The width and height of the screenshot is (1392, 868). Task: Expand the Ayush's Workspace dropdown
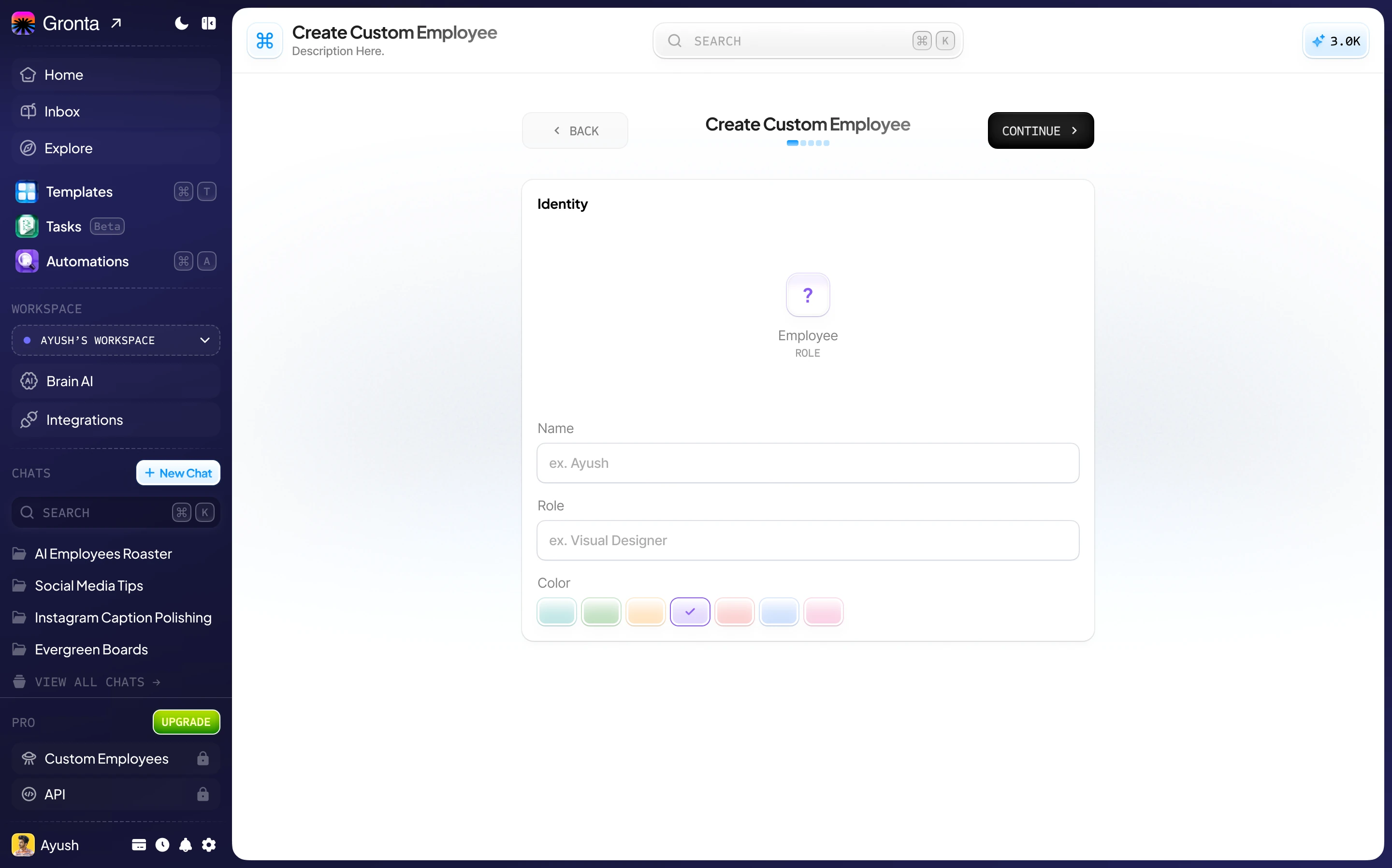[x=116, y=340]
